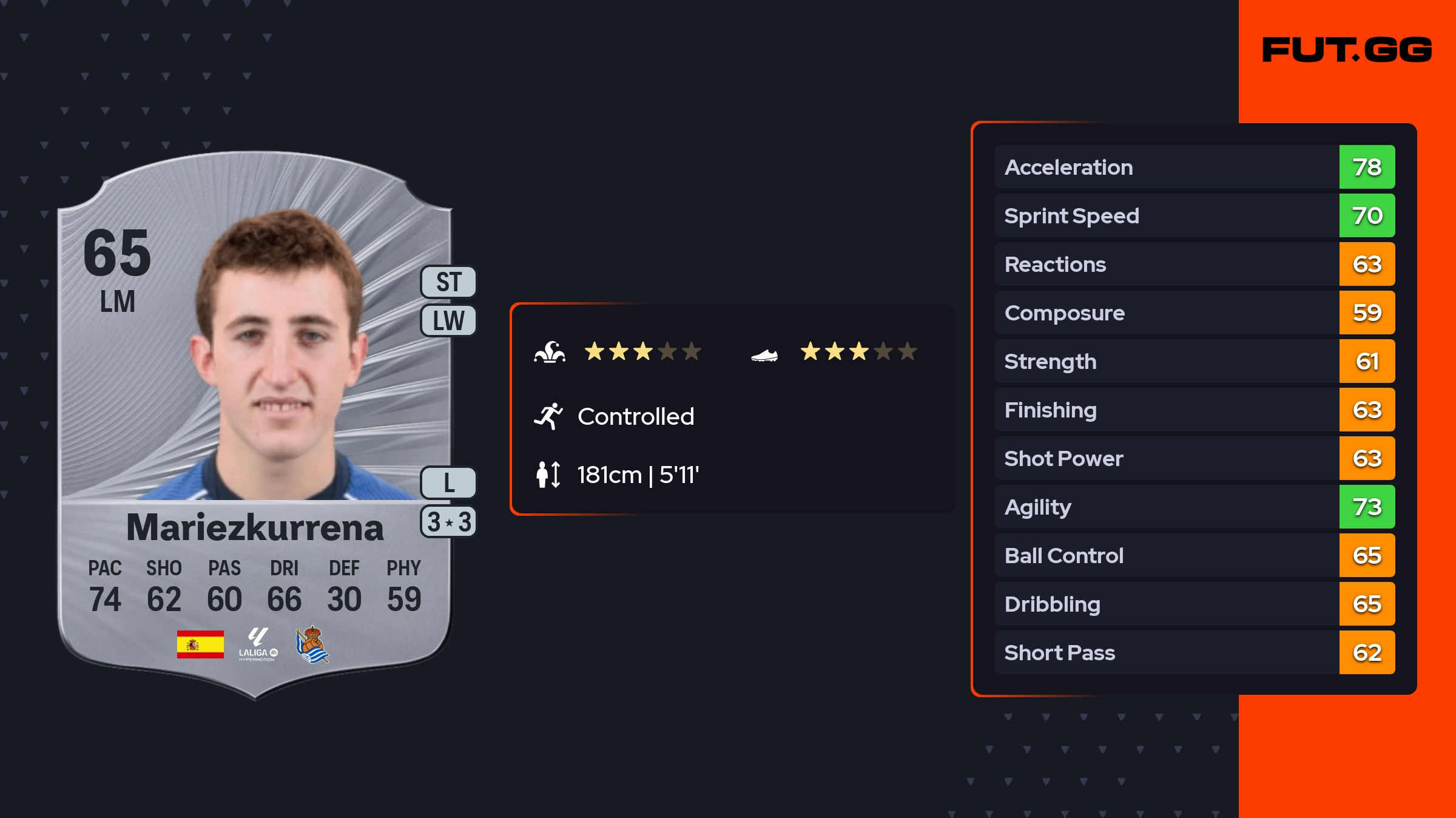Select the Acceleration stat row
This screenshot has width=1456, height=818.
[x=1165, y=167]
